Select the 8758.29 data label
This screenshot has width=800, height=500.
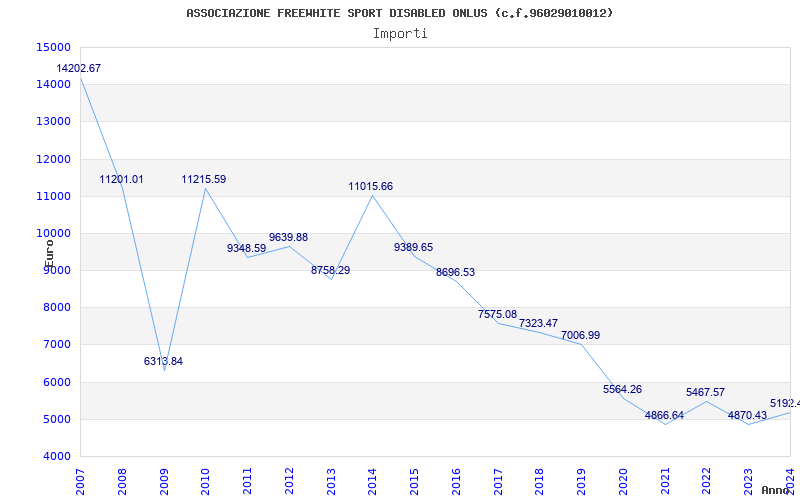331,270
